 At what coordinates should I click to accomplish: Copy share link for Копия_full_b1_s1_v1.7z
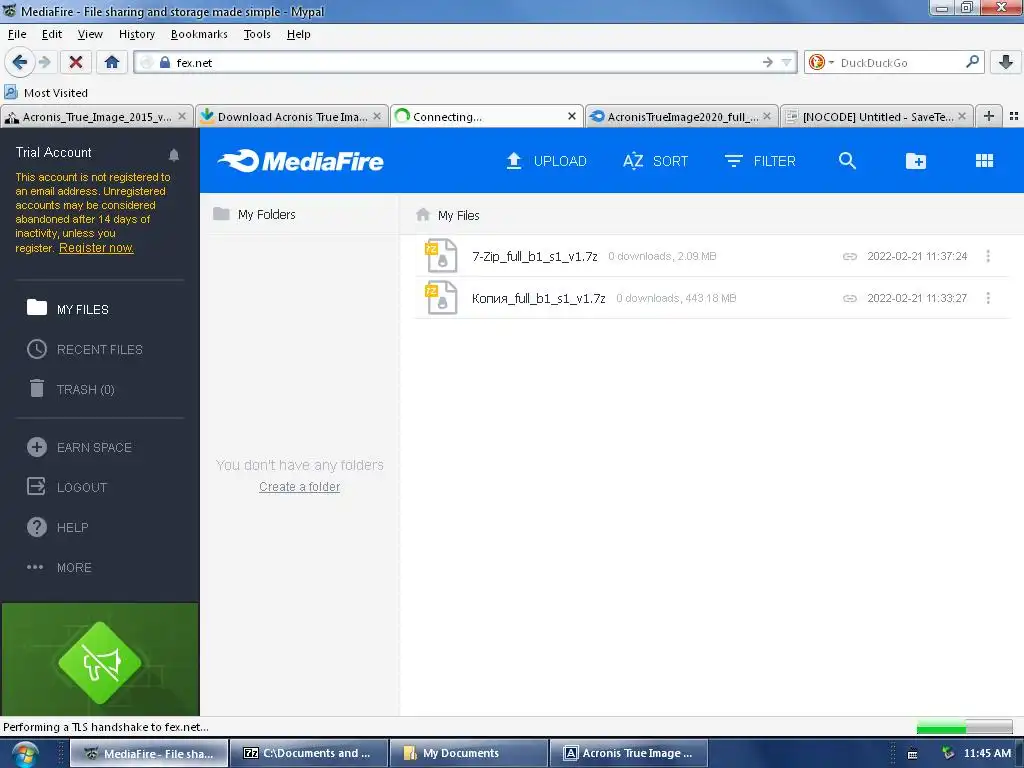point(850,298)
